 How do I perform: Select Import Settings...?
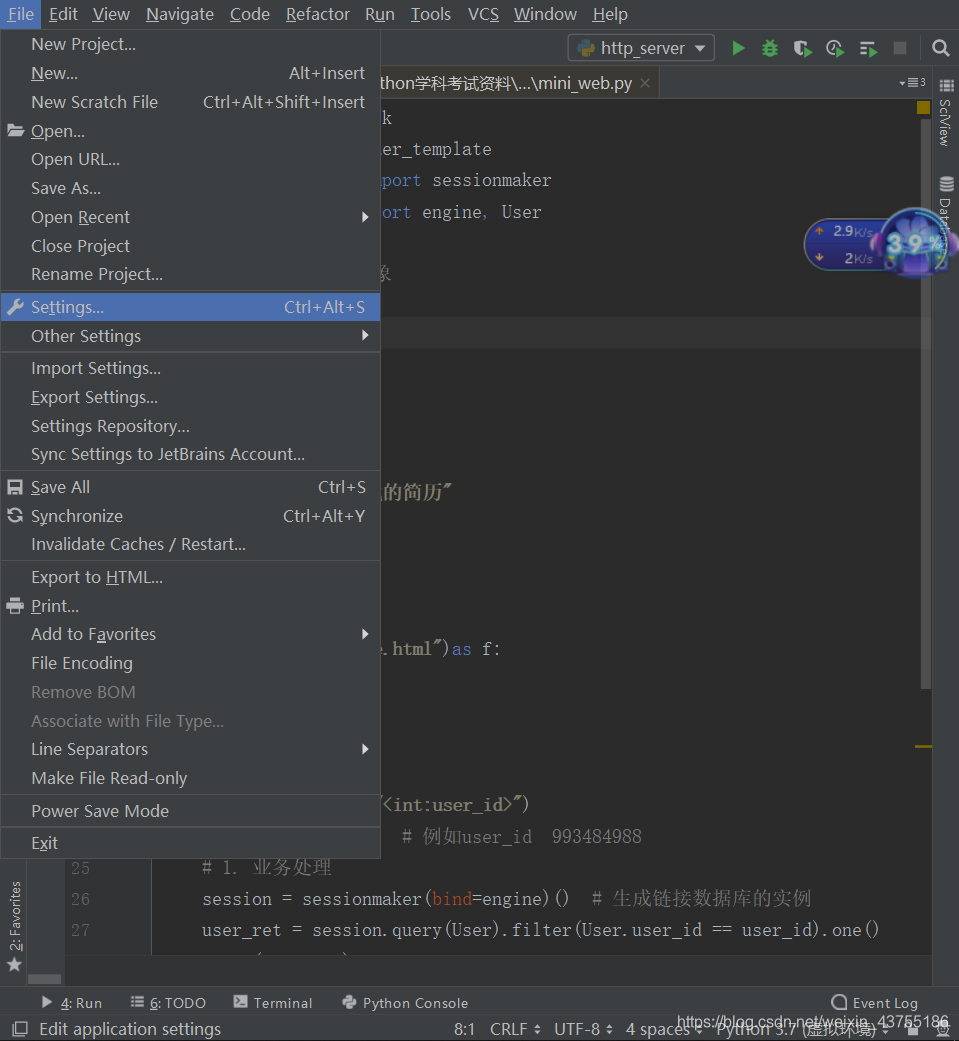pyautogui.click(x=191, y=368)
